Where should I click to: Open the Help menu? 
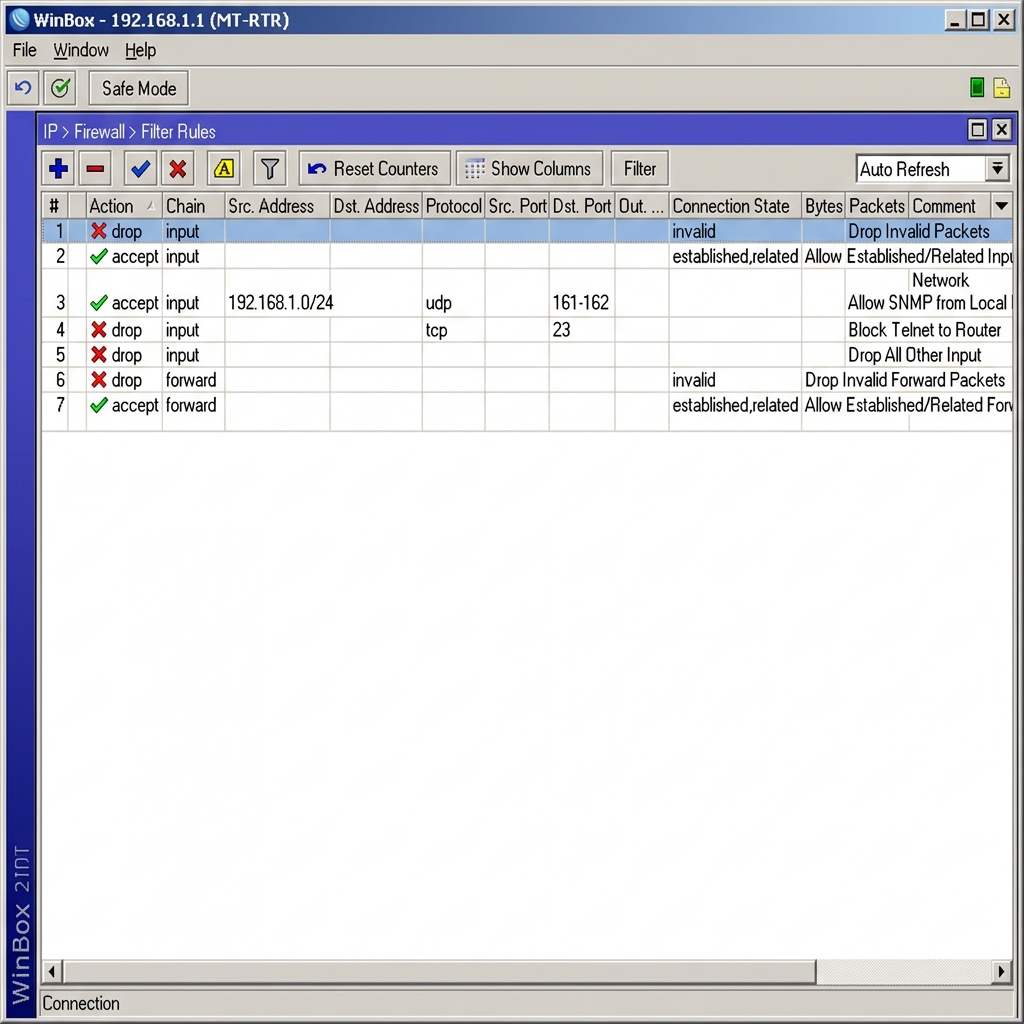(140, 50)
